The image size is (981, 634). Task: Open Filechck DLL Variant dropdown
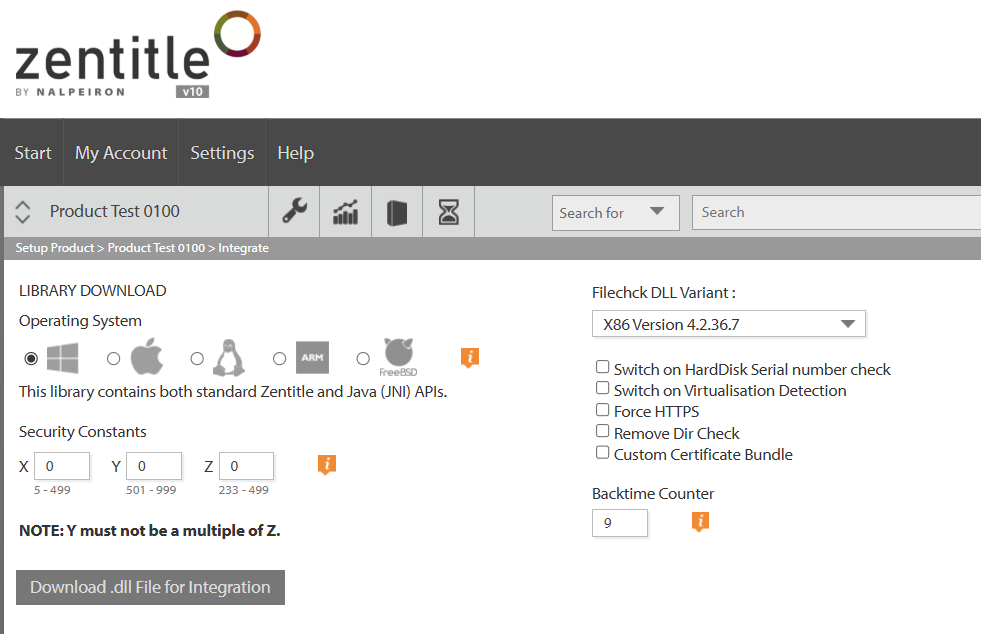[729, 324]
